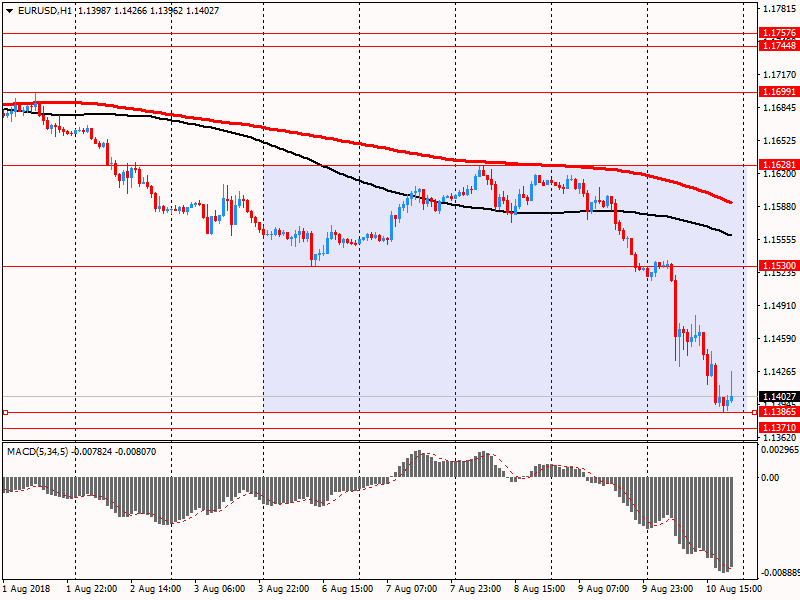The image size is (800, 600).
Task: Select the 1.13865 red price label
Action: (x=778, y=412)
